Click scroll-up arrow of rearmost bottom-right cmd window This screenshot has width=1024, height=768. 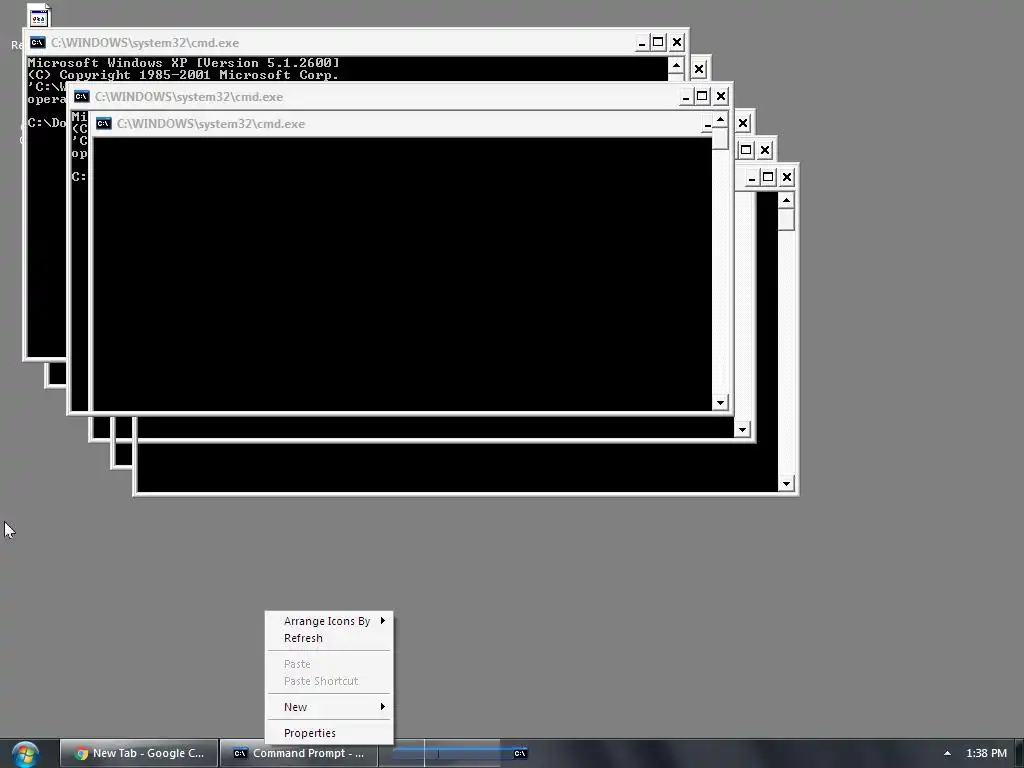786,200
